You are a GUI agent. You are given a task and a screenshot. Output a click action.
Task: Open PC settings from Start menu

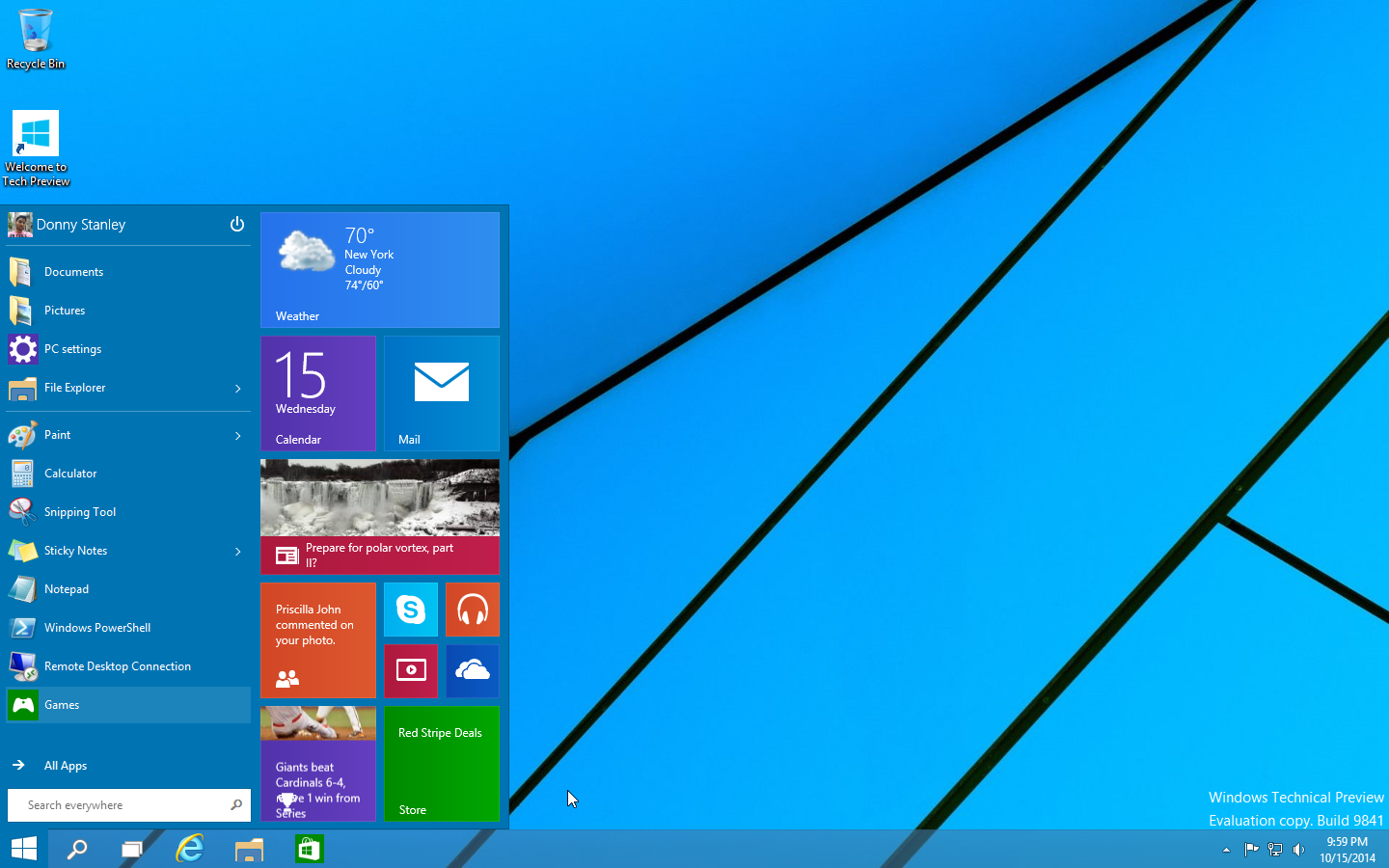pyautogui.click(x=72, y=349)
